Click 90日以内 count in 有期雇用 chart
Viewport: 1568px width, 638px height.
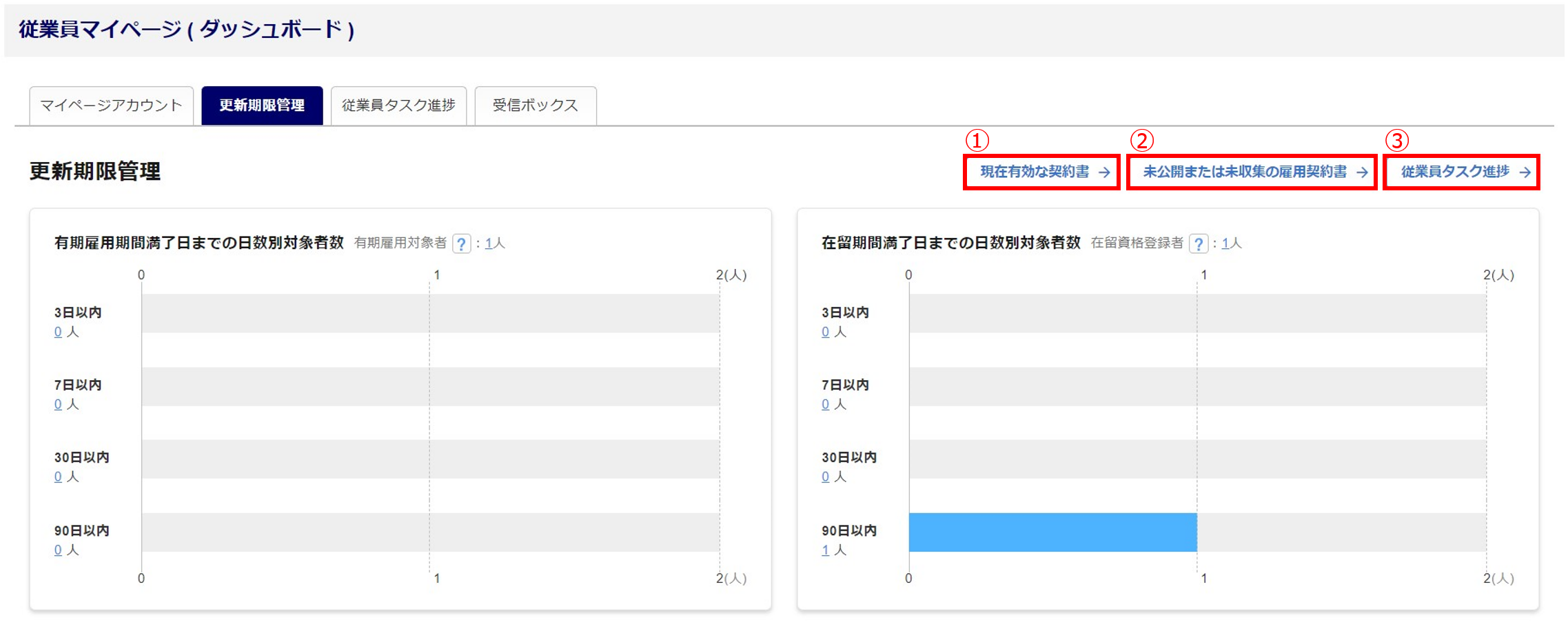pyautogui.click(x=58, y=550)
